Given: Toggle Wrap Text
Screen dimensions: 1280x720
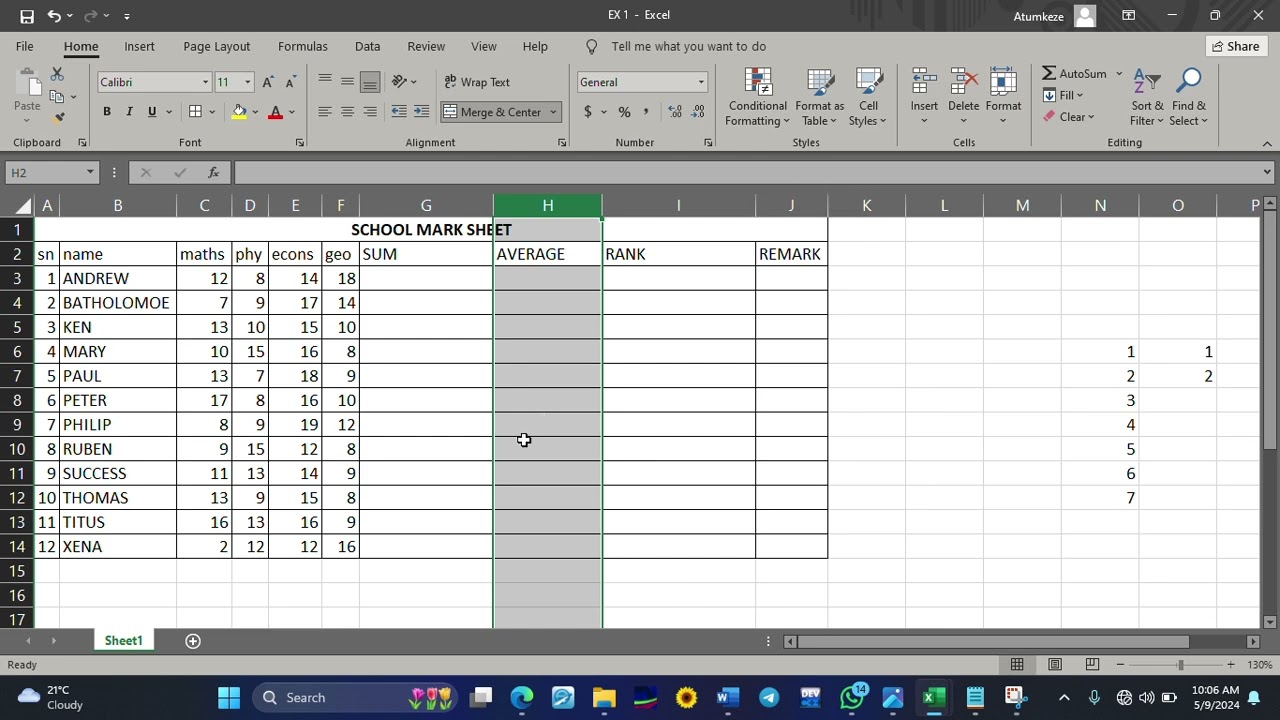Looking at the screenshot, I should (x=476, y=82).
